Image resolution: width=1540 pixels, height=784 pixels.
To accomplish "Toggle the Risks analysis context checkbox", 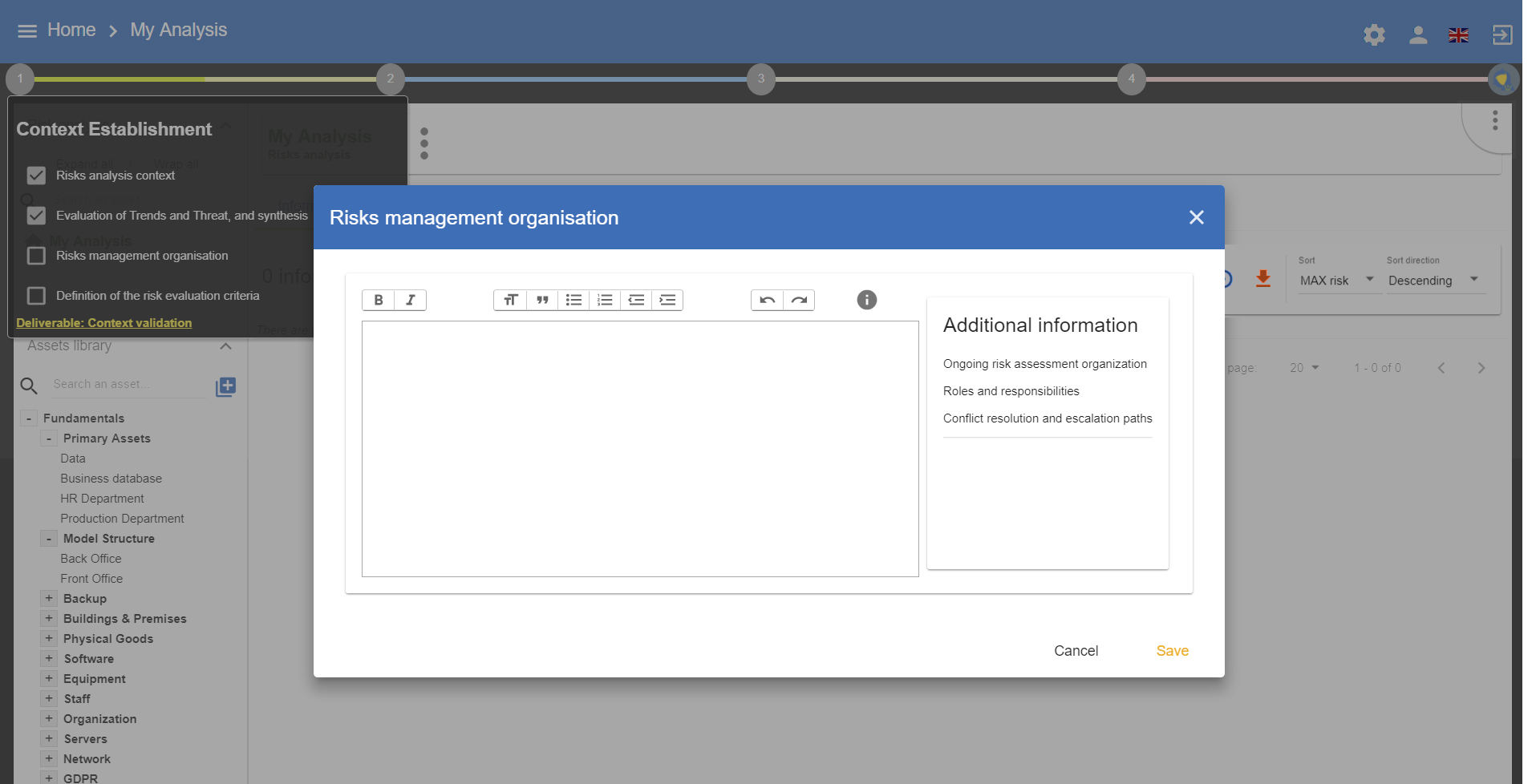I will click(x=36, y=176).
